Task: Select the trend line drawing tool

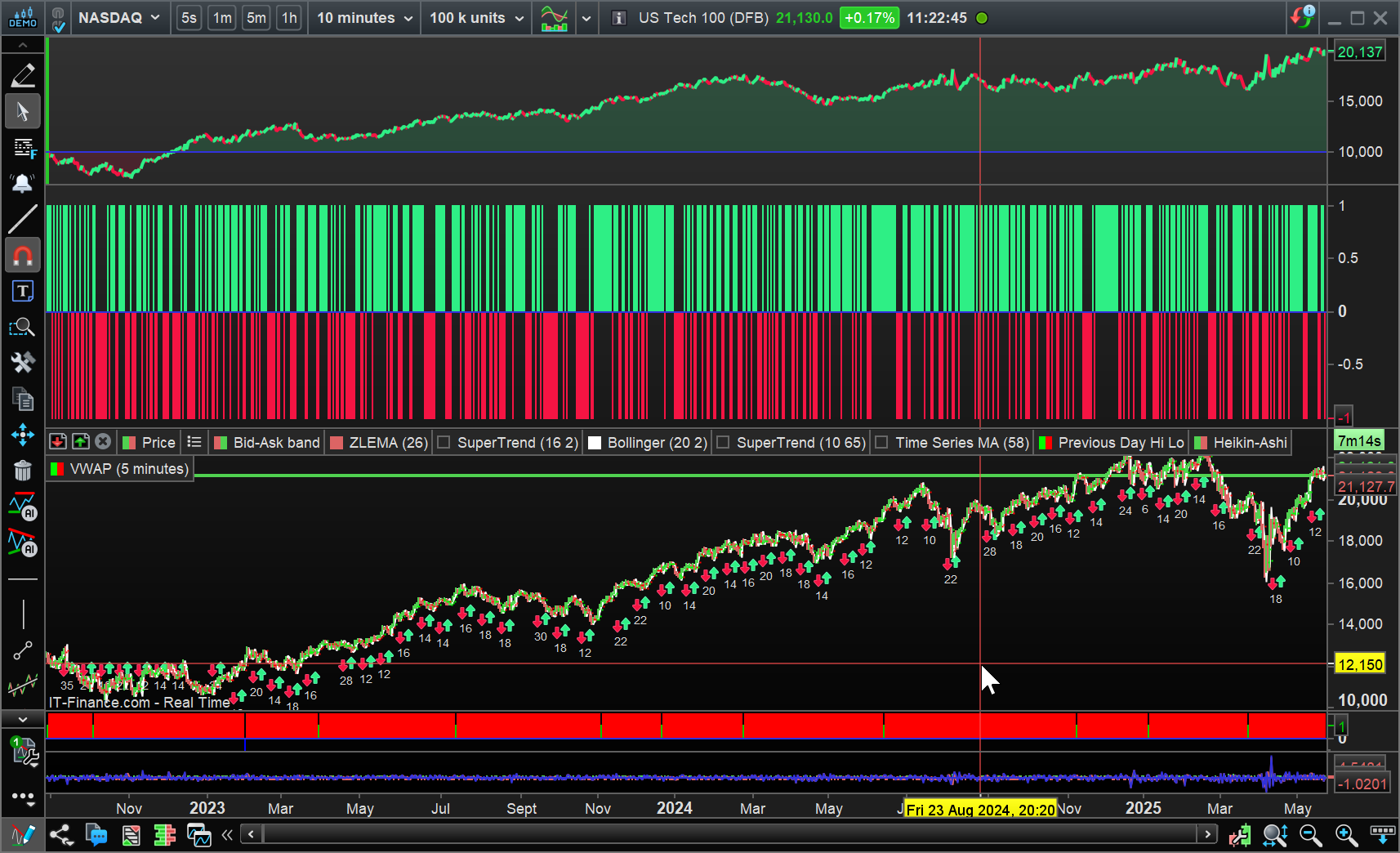Action: click(23, 219)
